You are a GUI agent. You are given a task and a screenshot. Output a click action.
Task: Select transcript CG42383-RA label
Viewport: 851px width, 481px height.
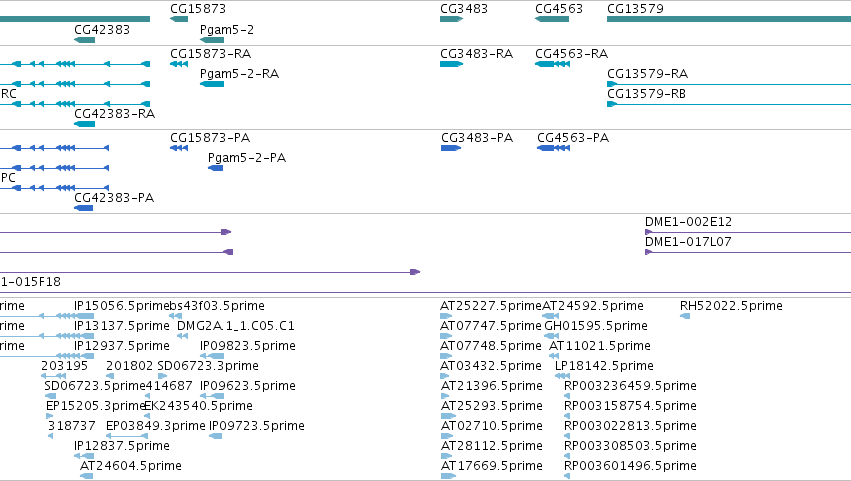coord(115,114)
